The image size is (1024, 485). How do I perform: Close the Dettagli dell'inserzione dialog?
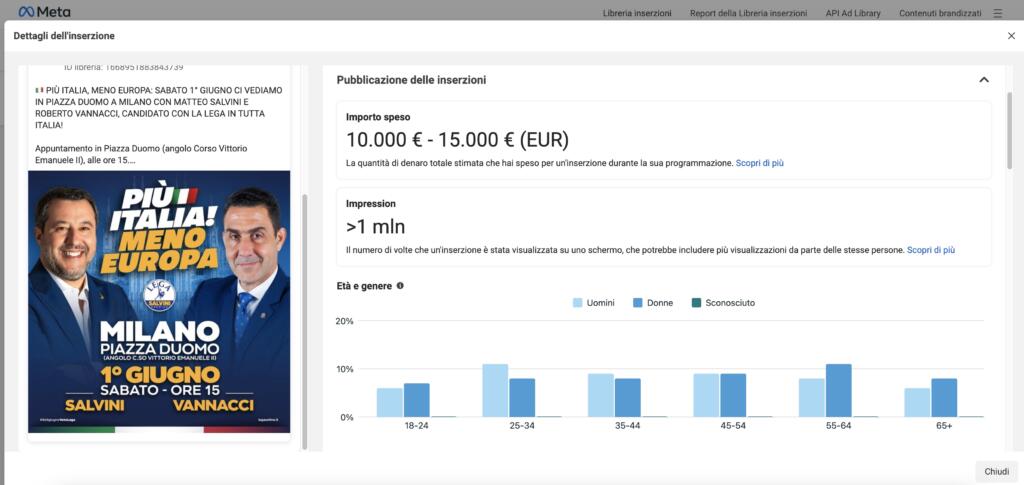pyautogui.click(x=1010, y=36)
